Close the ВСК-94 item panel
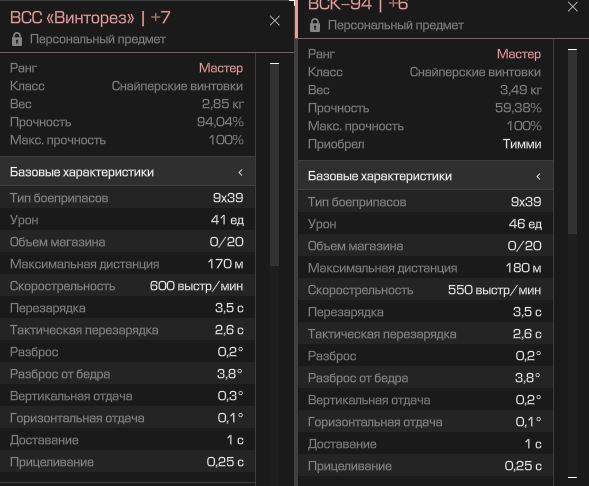The image size is (589, 486). [x=572, y=6]
